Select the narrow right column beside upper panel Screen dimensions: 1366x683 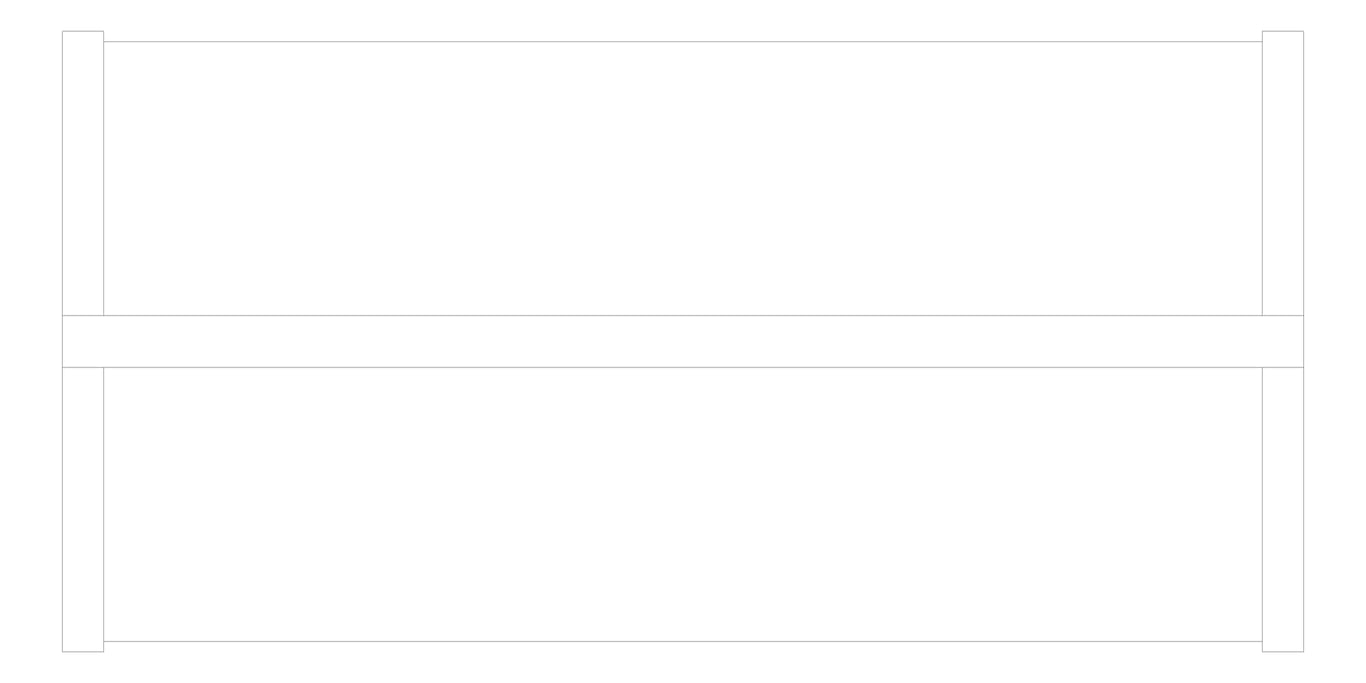click(1283, 173)
